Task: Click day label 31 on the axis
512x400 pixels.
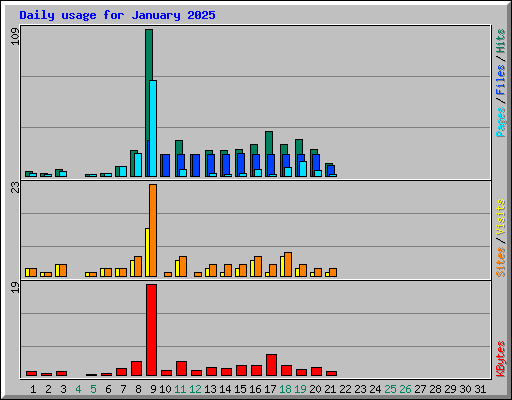Action: click(x=480, y=389)
